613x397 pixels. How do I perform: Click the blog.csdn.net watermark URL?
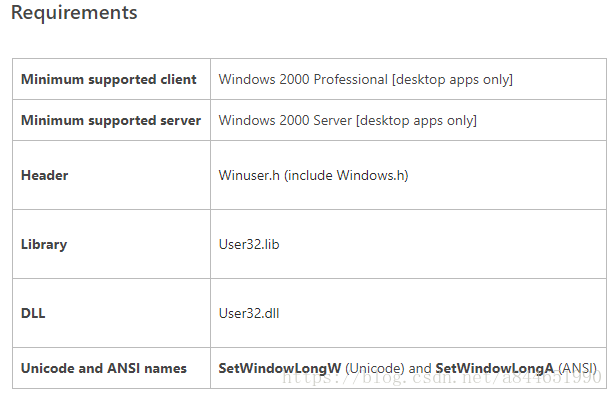point(441,377)
